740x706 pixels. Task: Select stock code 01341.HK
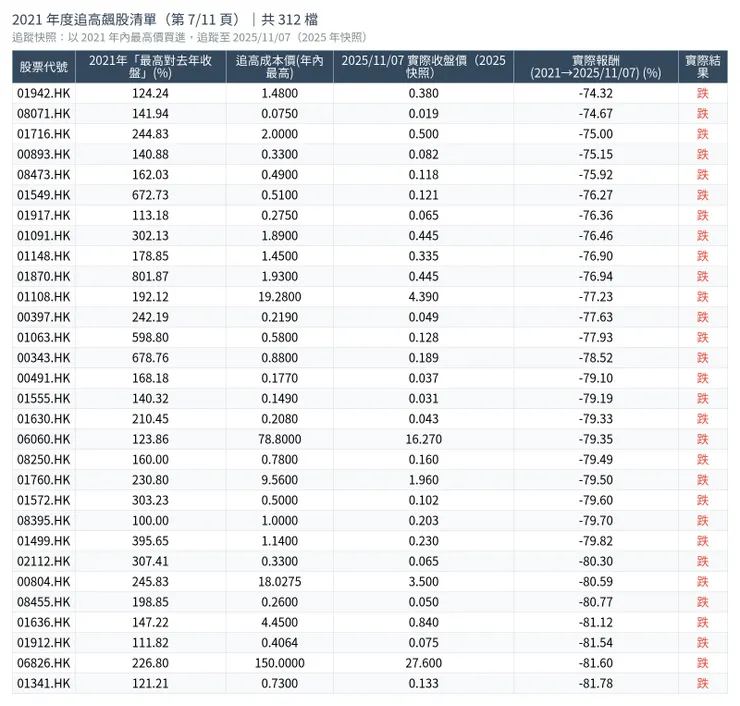[x=43, y=683]
